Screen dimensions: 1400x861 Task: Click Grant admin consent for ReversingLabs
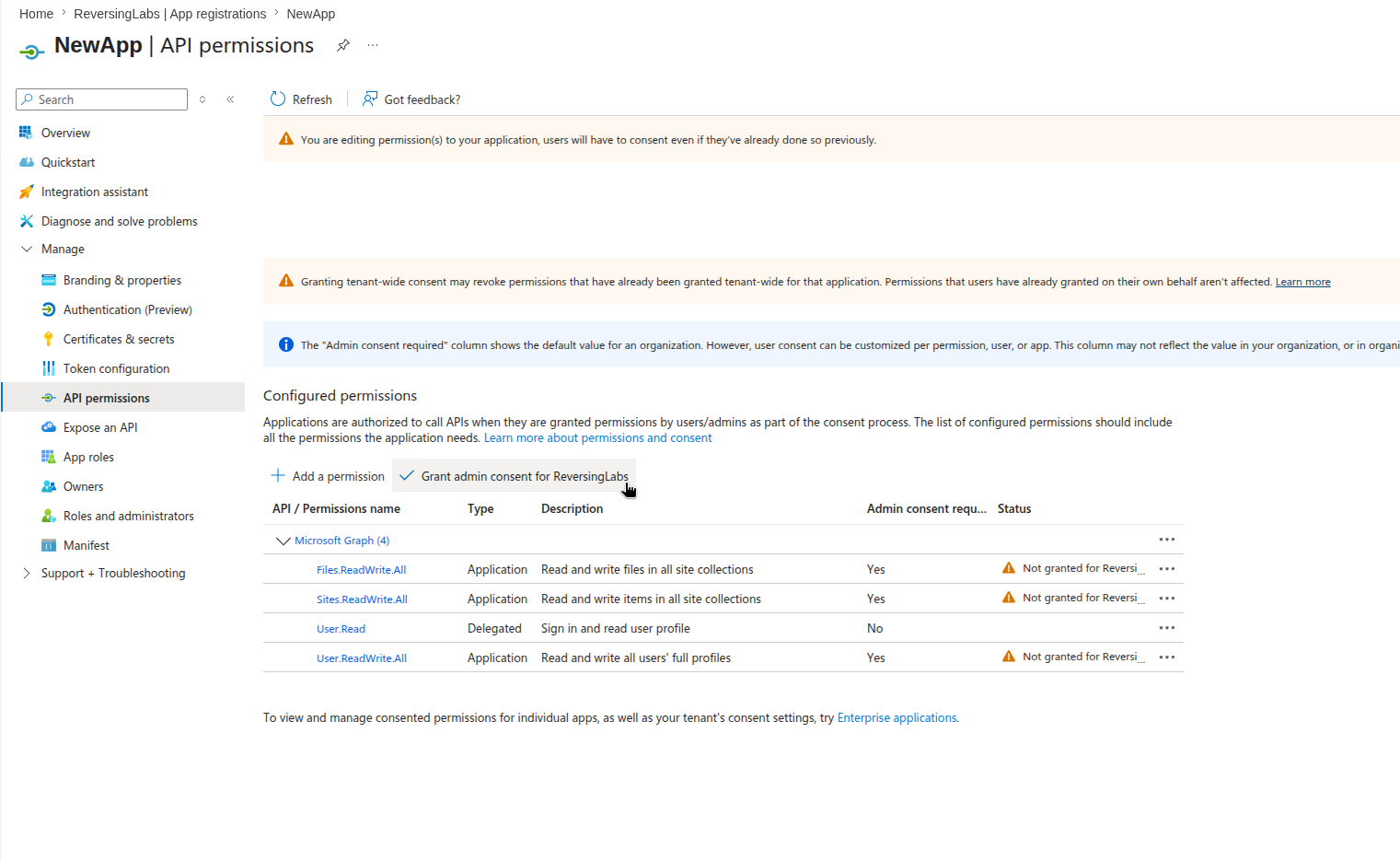pyautogui.click(x=514, y=476)
